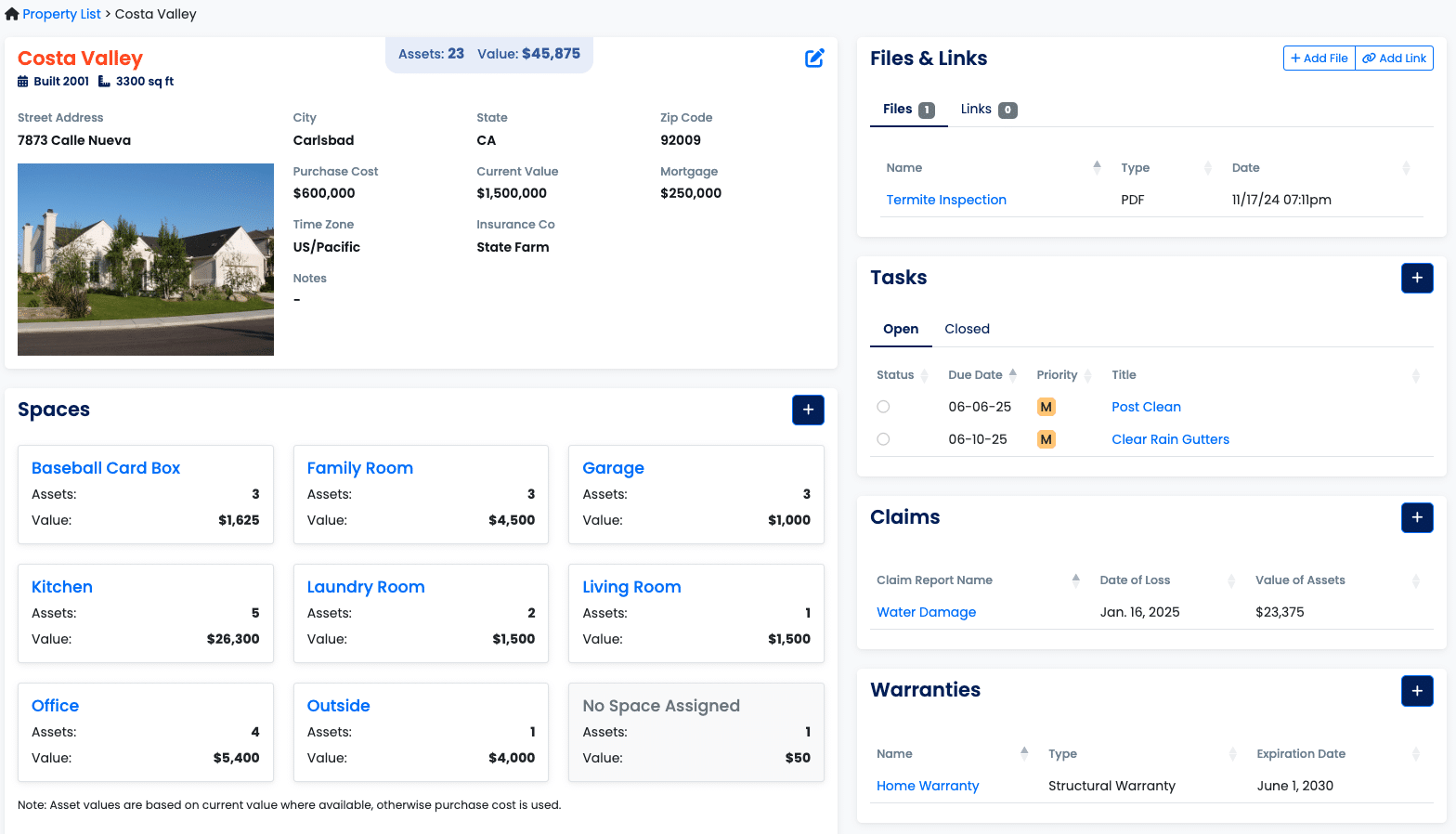This screenshot has height=834, width=1456.
Task: Open Office space
Action: point(55,706)
